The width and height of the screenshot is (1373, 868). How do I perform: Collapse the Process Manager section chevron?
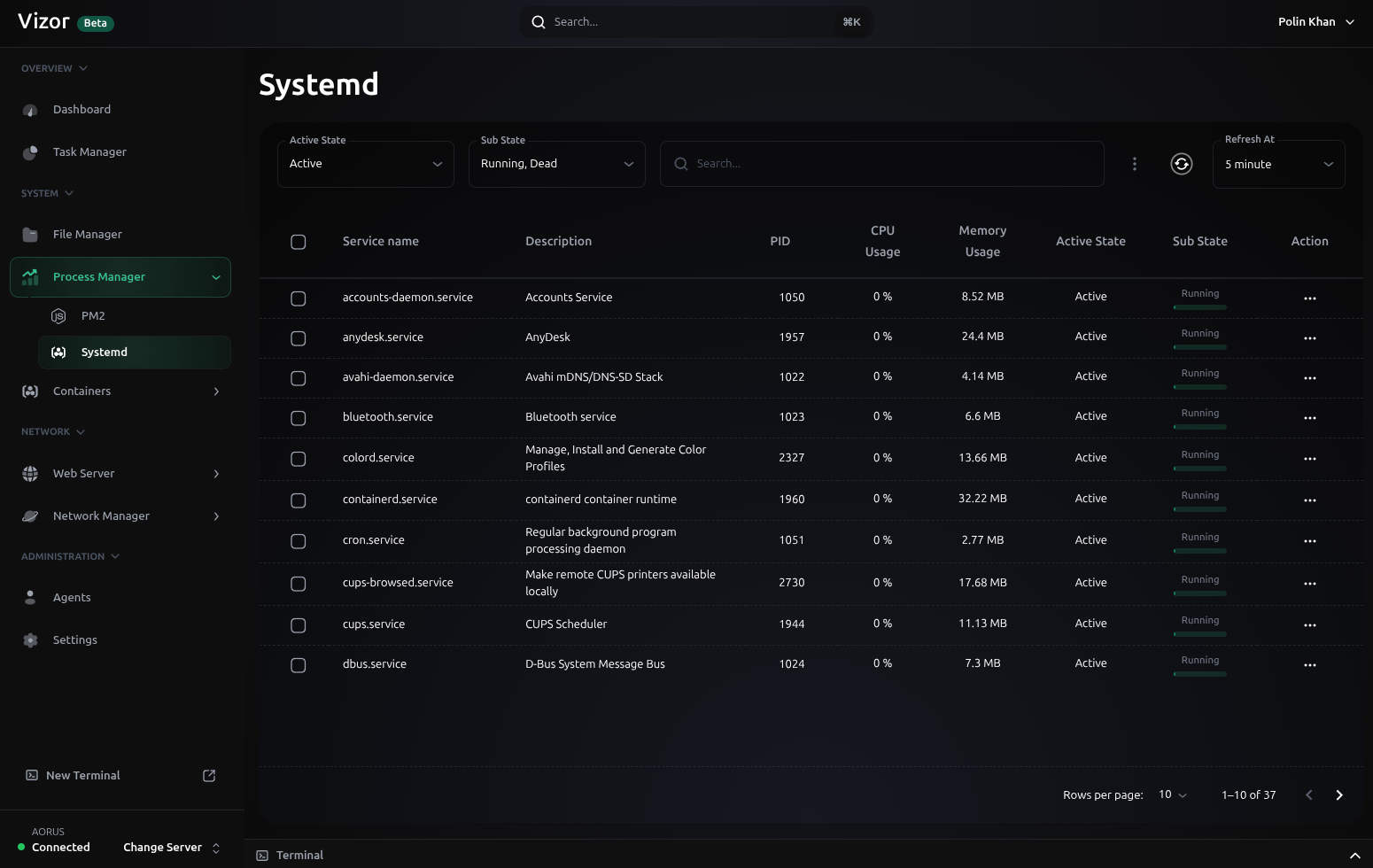216,277
